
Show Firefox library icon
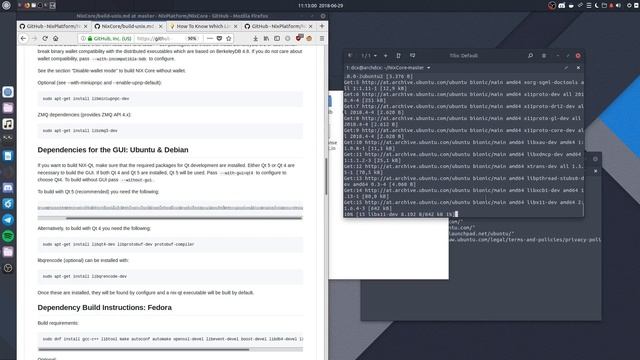(266, 38)
